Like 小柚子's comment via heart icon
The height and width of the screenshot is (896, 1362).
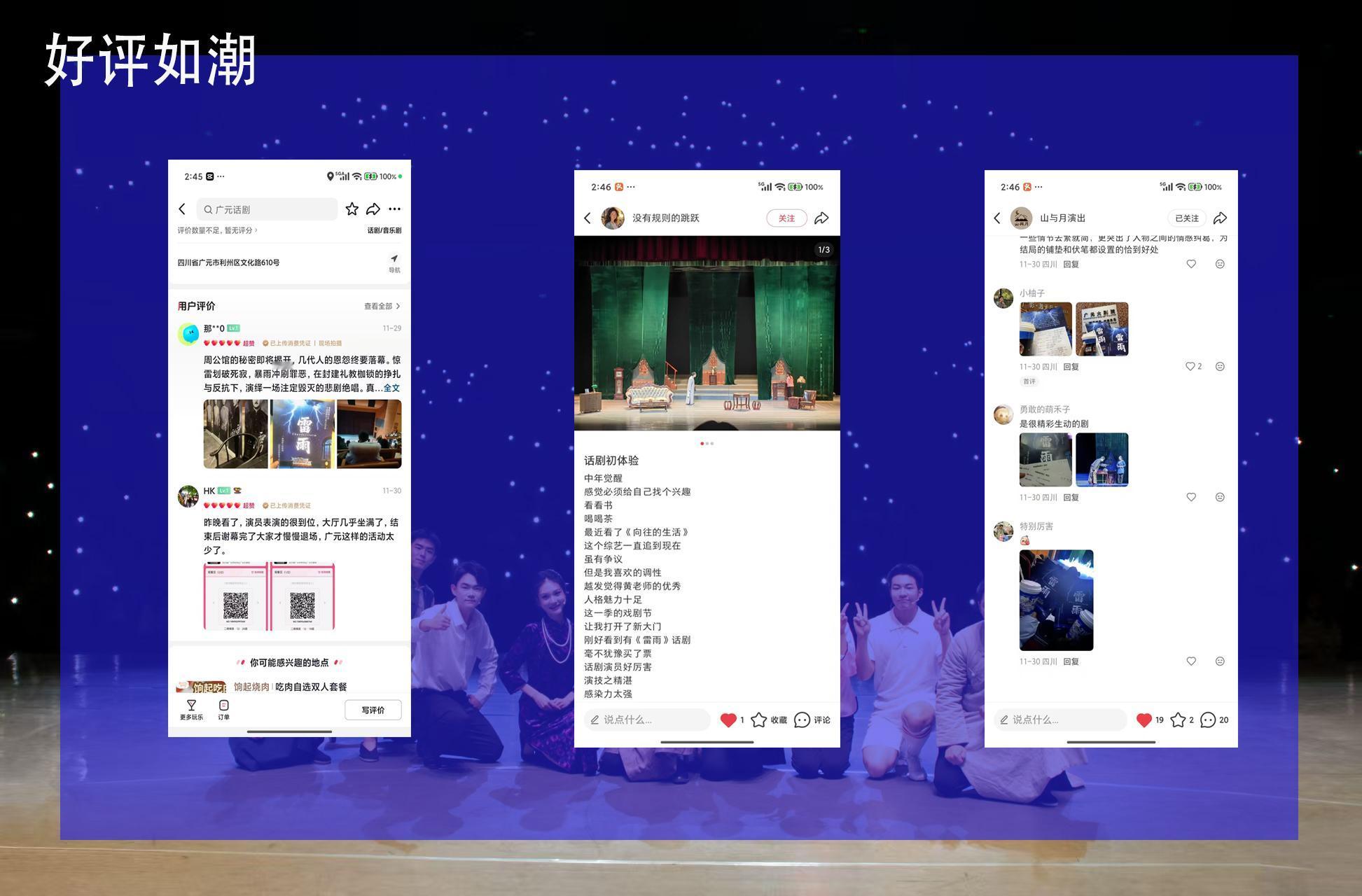coord(1190,366)
